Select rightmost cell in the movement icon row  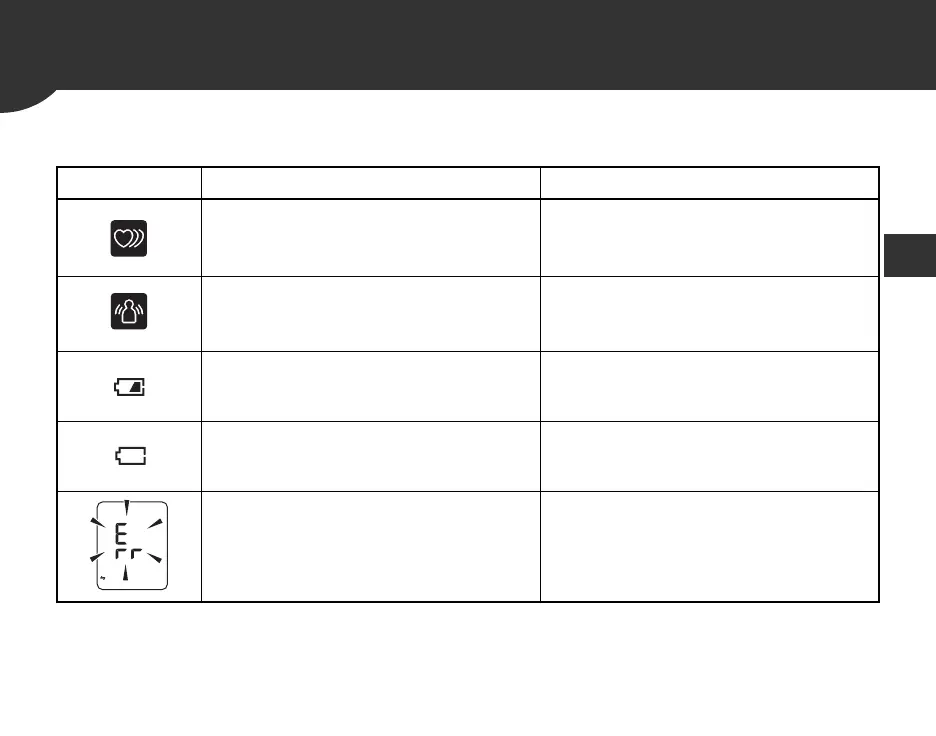click(709, 313)
